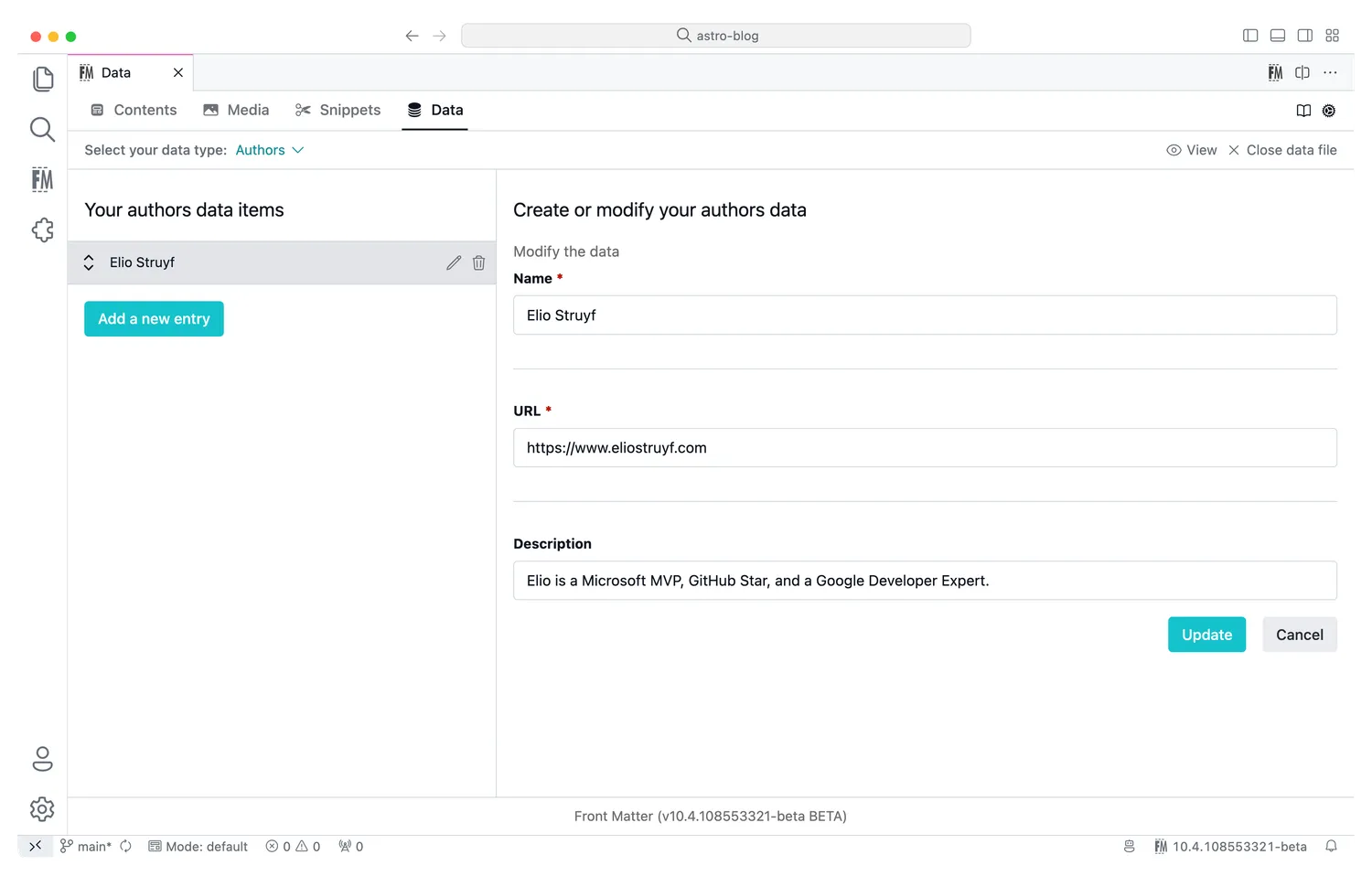Viewport: 1372px width, 876px height.
Task: Open the remote window status bar icon
Action: [35, 847]
